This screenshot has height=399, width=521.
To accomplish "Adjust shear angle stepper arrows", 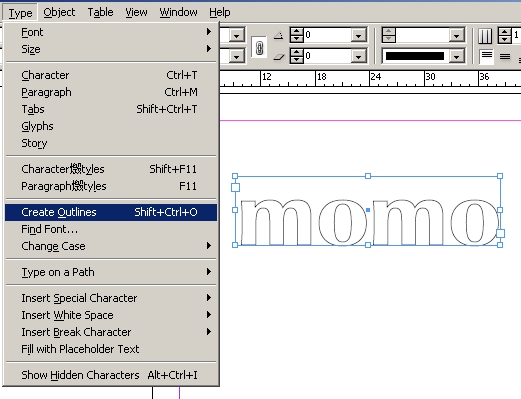I will click(296, 56).
